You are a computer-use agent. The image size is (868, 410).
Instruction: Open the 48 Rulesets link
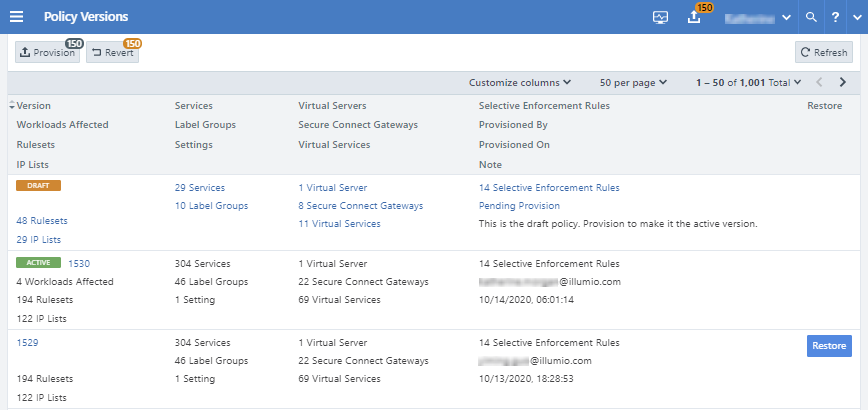[42, 221]
